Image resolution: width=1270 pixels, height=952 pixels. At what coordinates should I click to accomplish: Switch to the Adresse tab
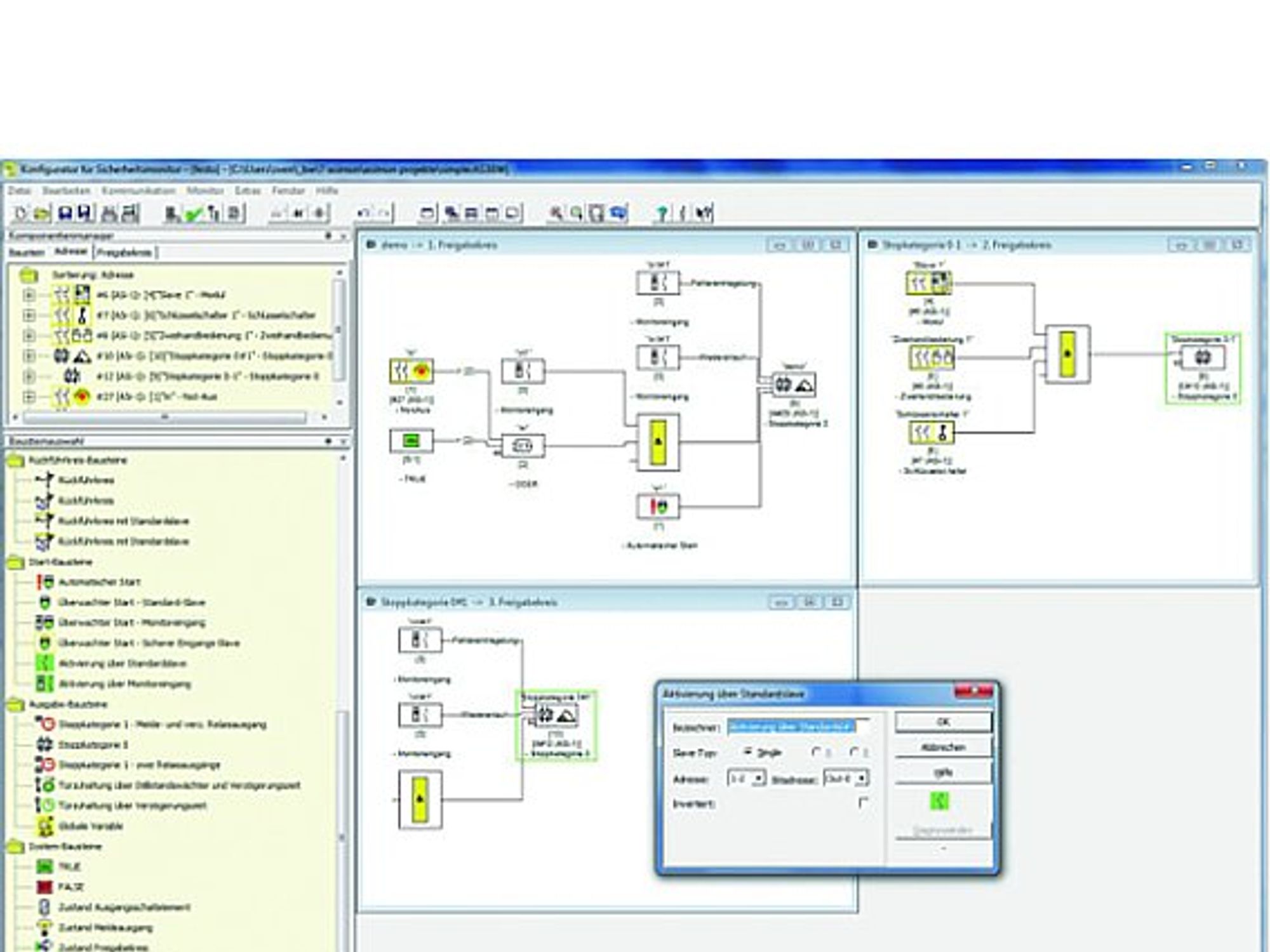pyautogui.click(x=70, y=252)
